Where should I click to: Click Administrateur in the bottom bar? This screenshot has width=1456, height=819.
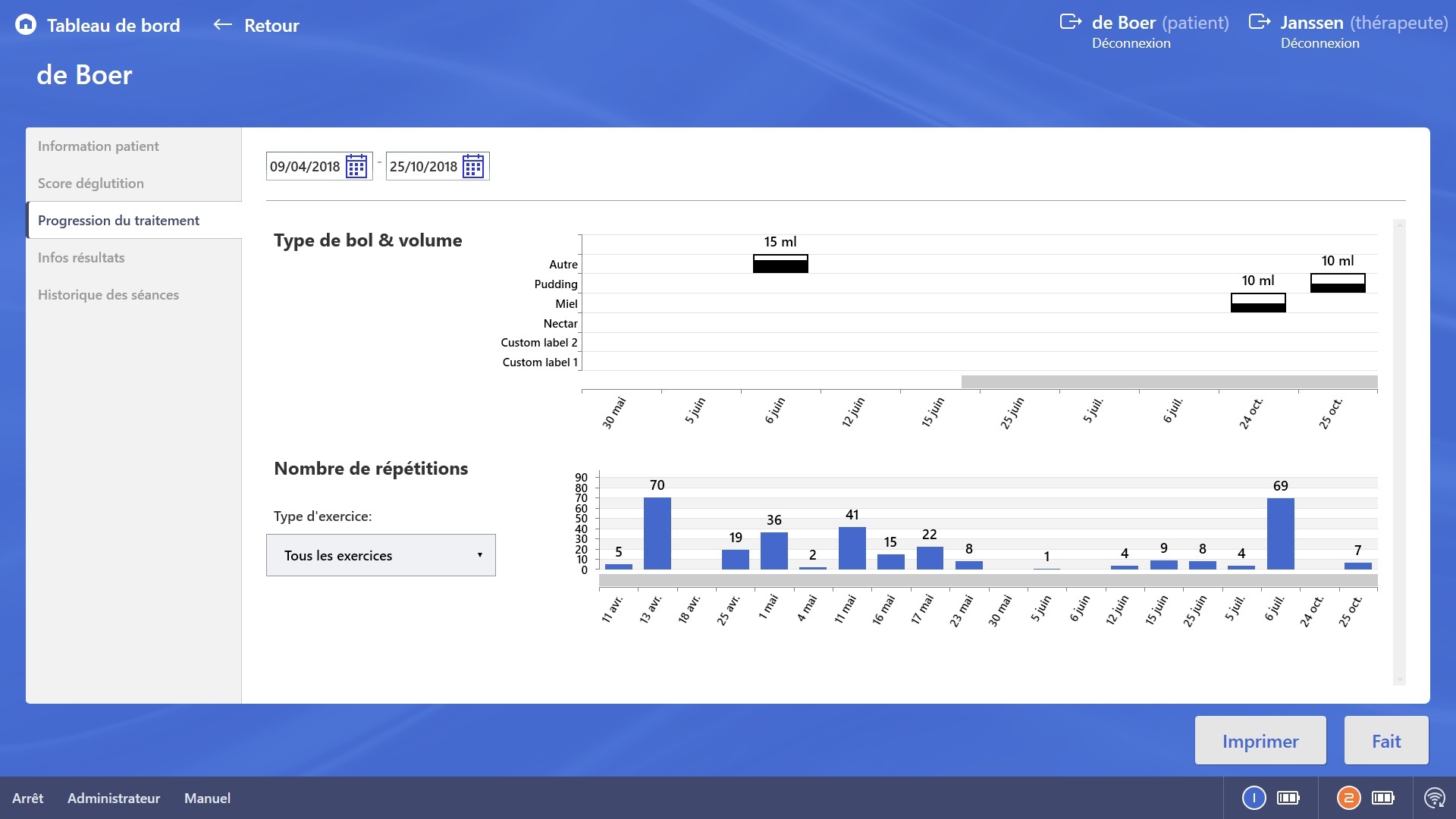coord(114,798)
